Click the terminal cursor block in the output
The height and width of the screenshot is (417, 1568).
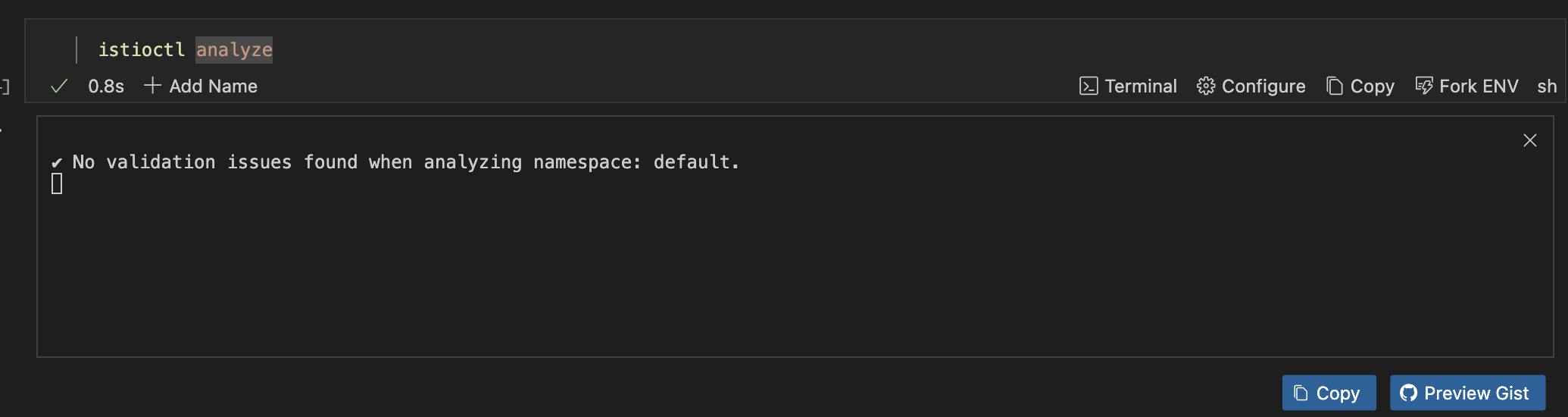click(x=57, y=183)
